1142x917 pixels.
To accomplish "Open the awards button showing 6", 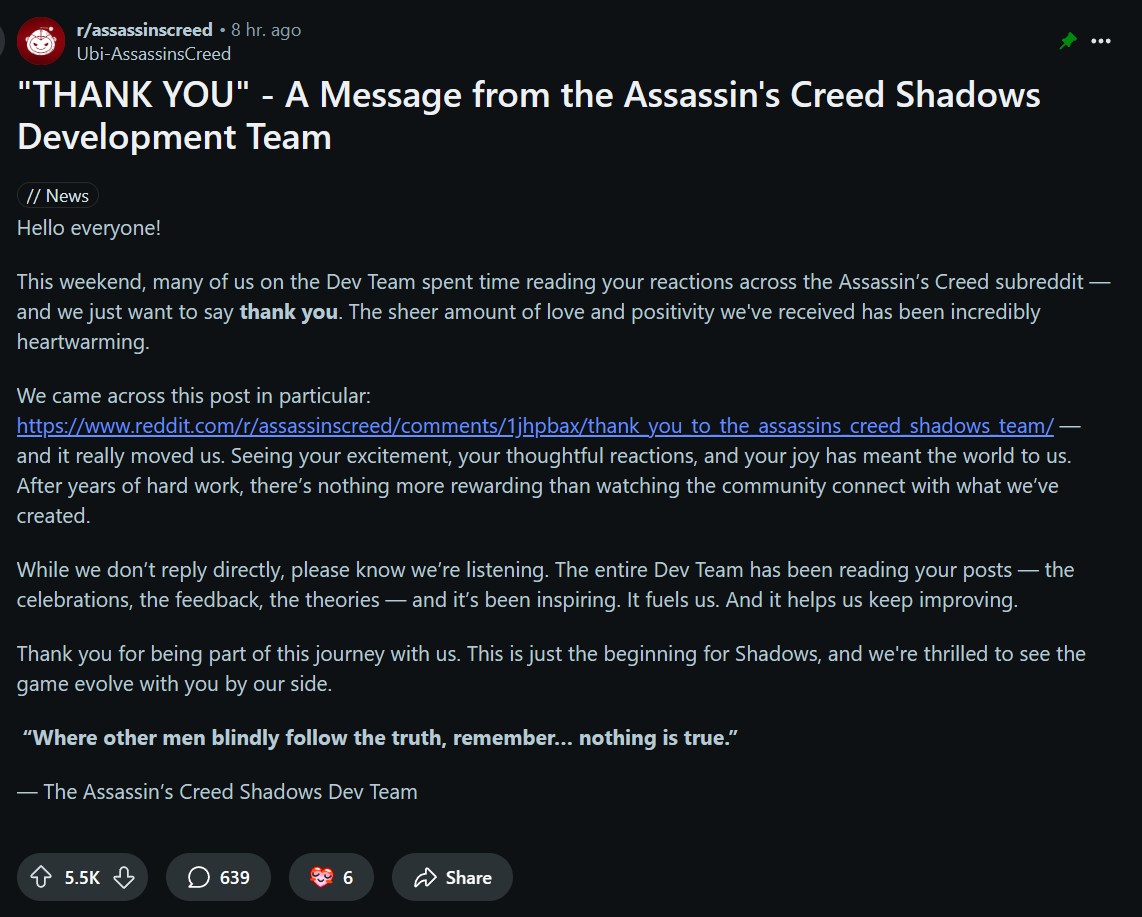I will pyautogui.click(x=331, y=877).
